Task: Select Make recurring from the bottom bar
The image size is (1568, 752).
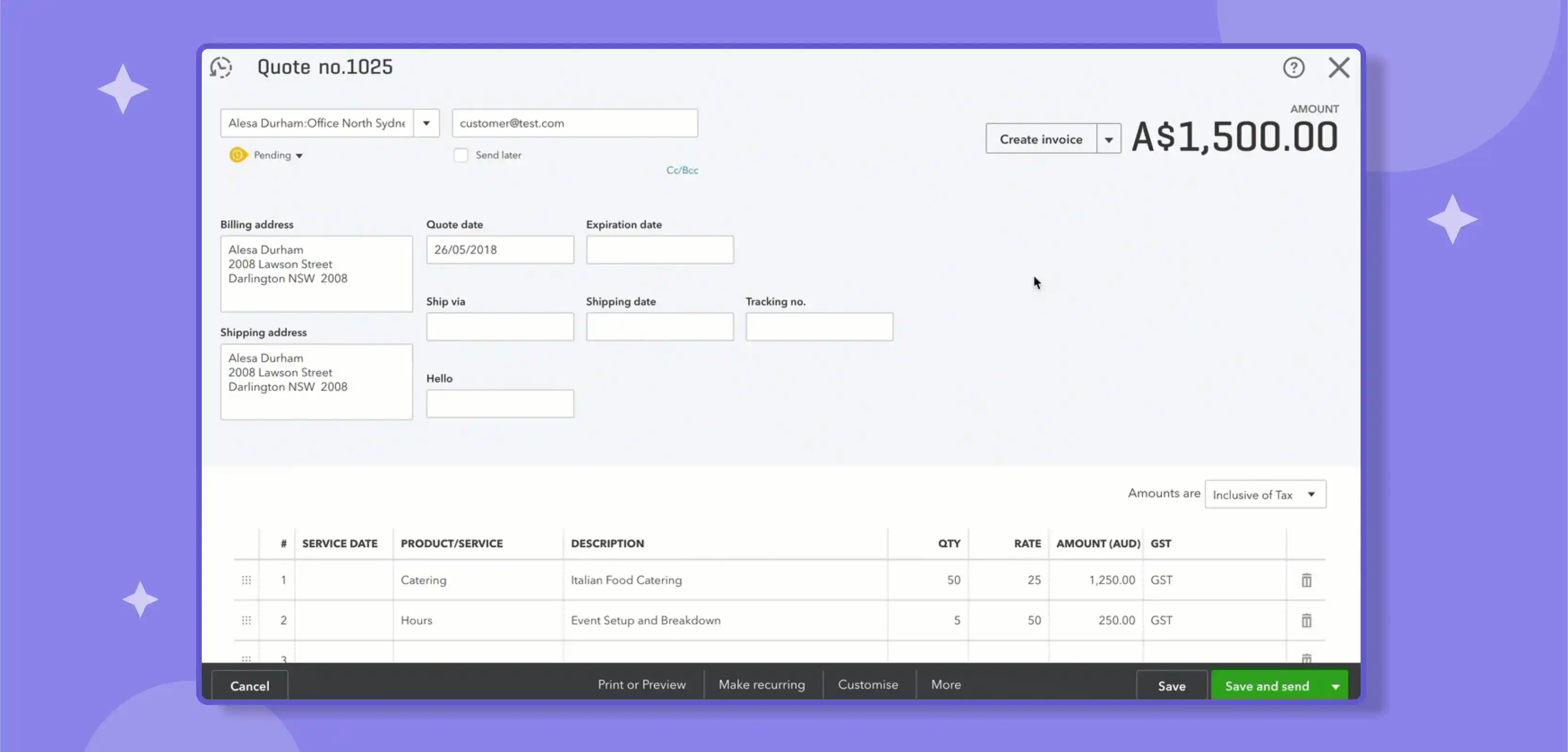Action: (x=762, y=684)
